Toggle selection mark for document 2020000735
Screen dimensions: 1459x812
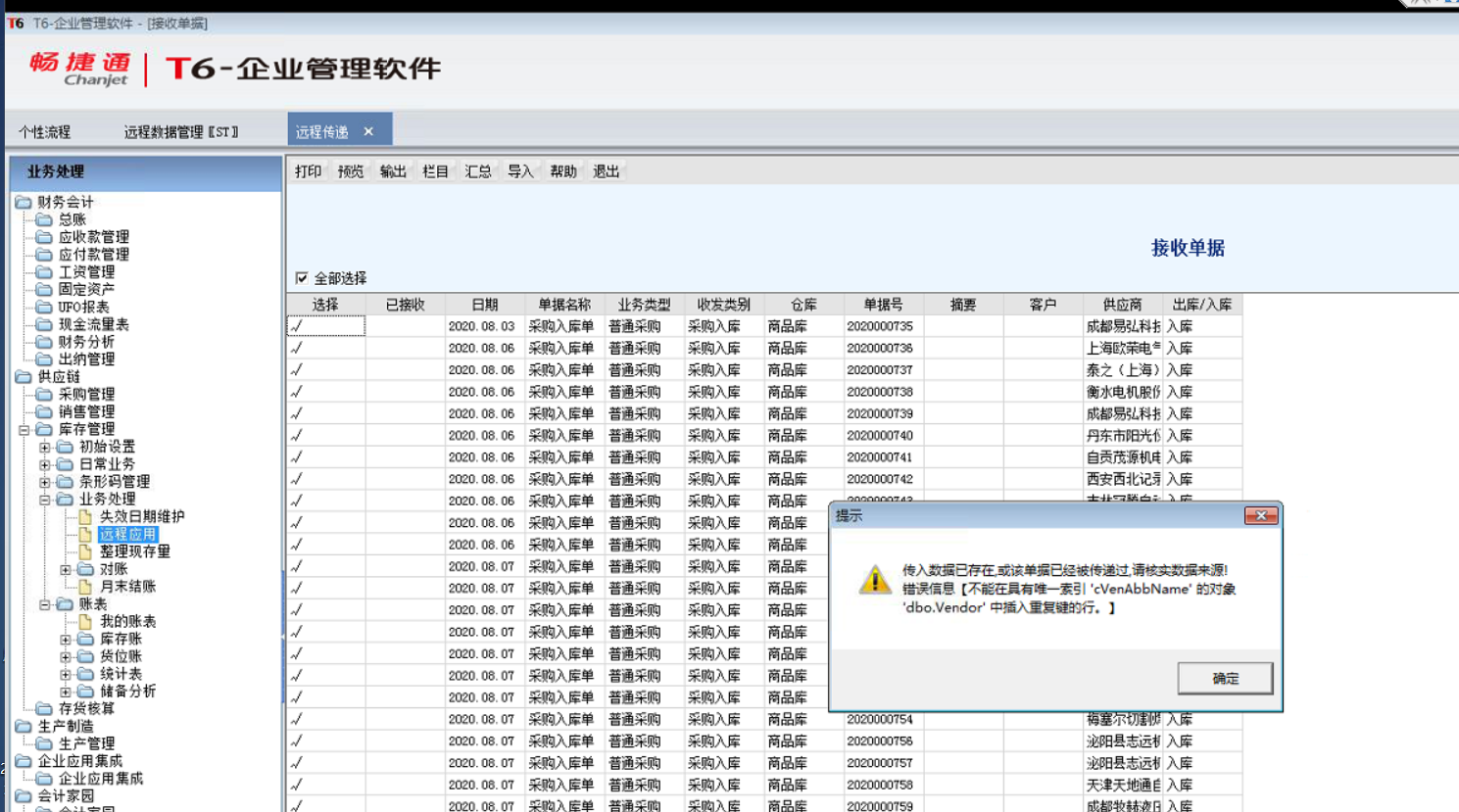pos(325,326)
